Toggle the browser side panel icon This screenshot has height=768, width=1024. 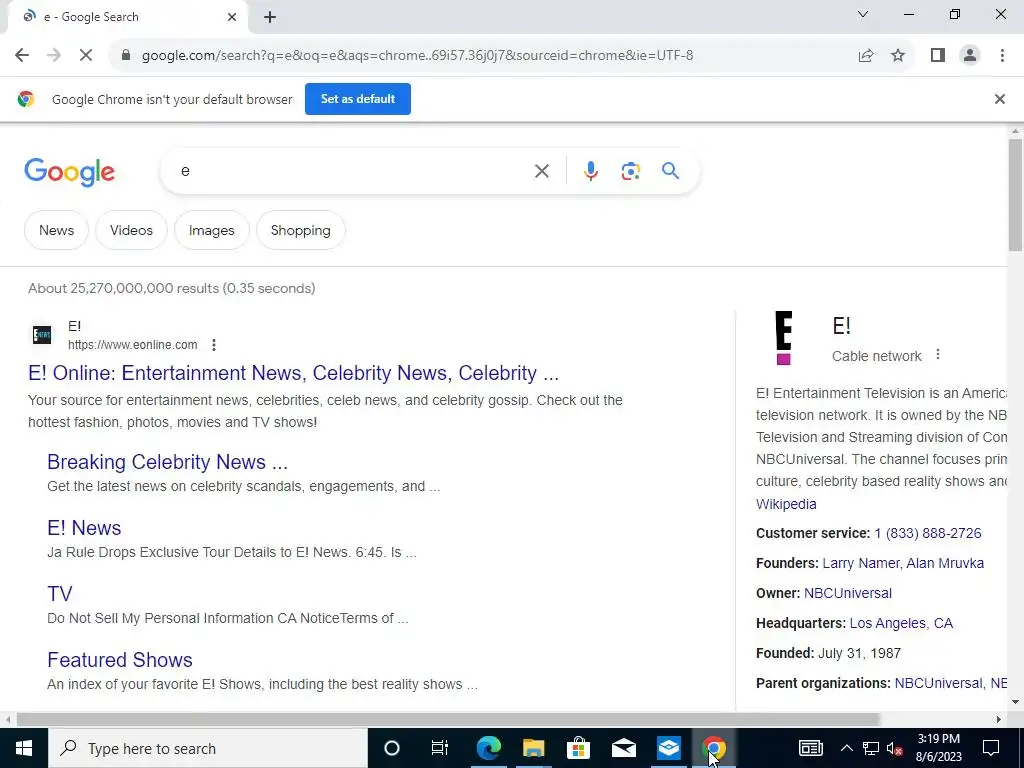pyautogui.click(x=938, y=56)
